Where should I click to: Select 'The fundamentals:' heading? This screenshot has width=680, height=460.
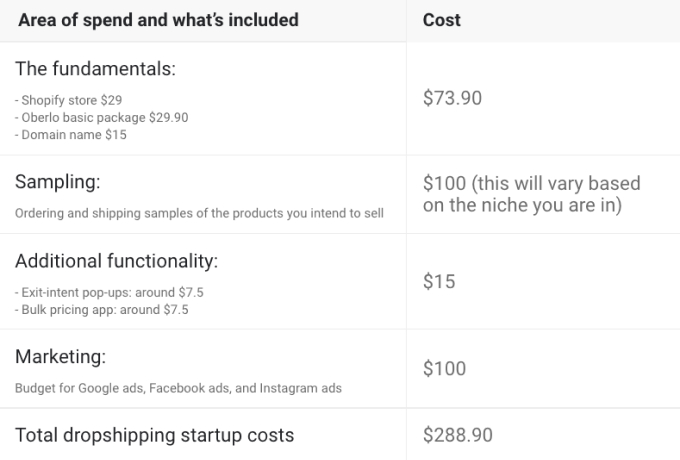[95, 69]
